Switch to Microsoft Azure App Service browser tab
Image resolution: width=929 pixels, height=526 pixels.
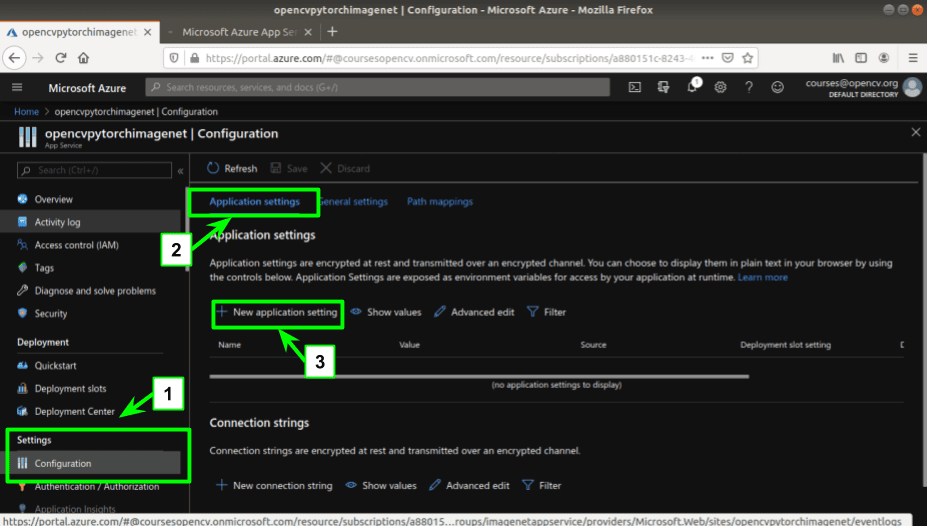tap(239, 32)
